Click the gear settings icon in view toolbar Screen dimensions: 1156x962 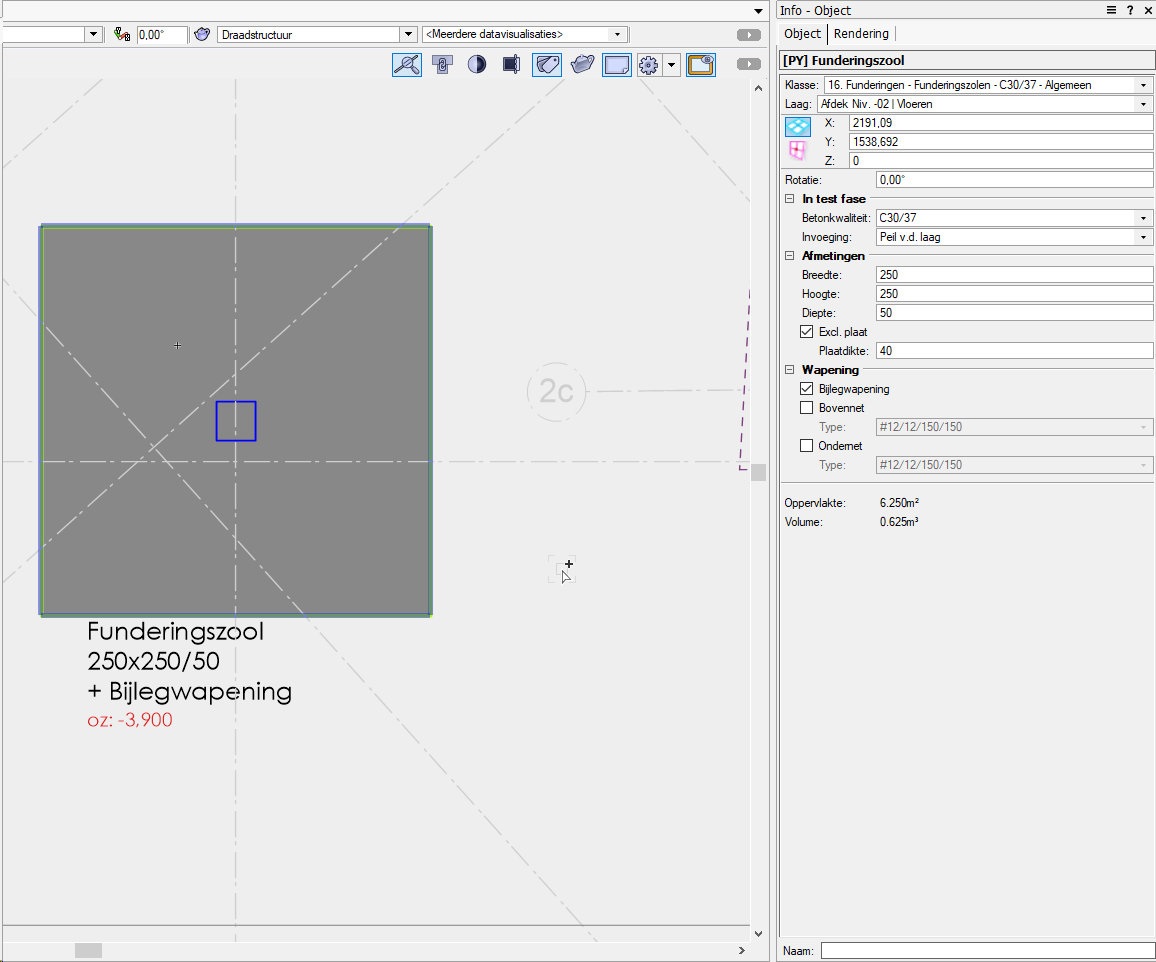648,65
